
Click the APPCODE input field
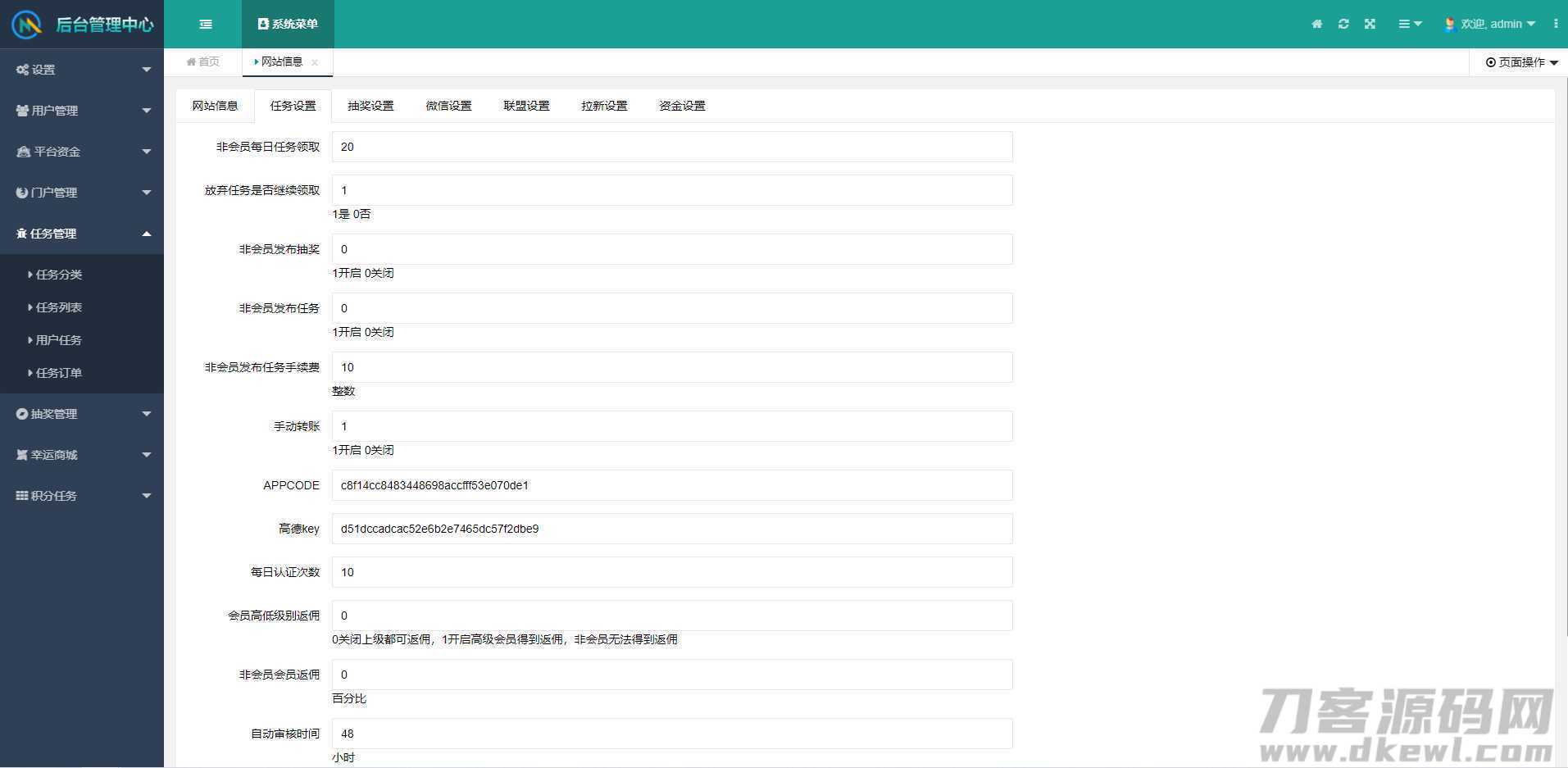[672, 485]
